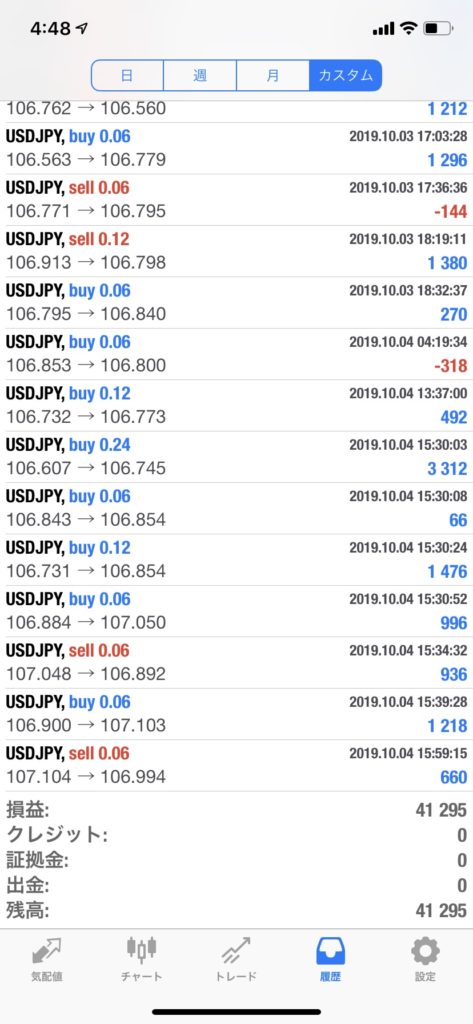Image resolution: width=473 pixels, height=1024 pixels.
Task: Tap the 損益 profit total row
Action: (x=236, y=810)
